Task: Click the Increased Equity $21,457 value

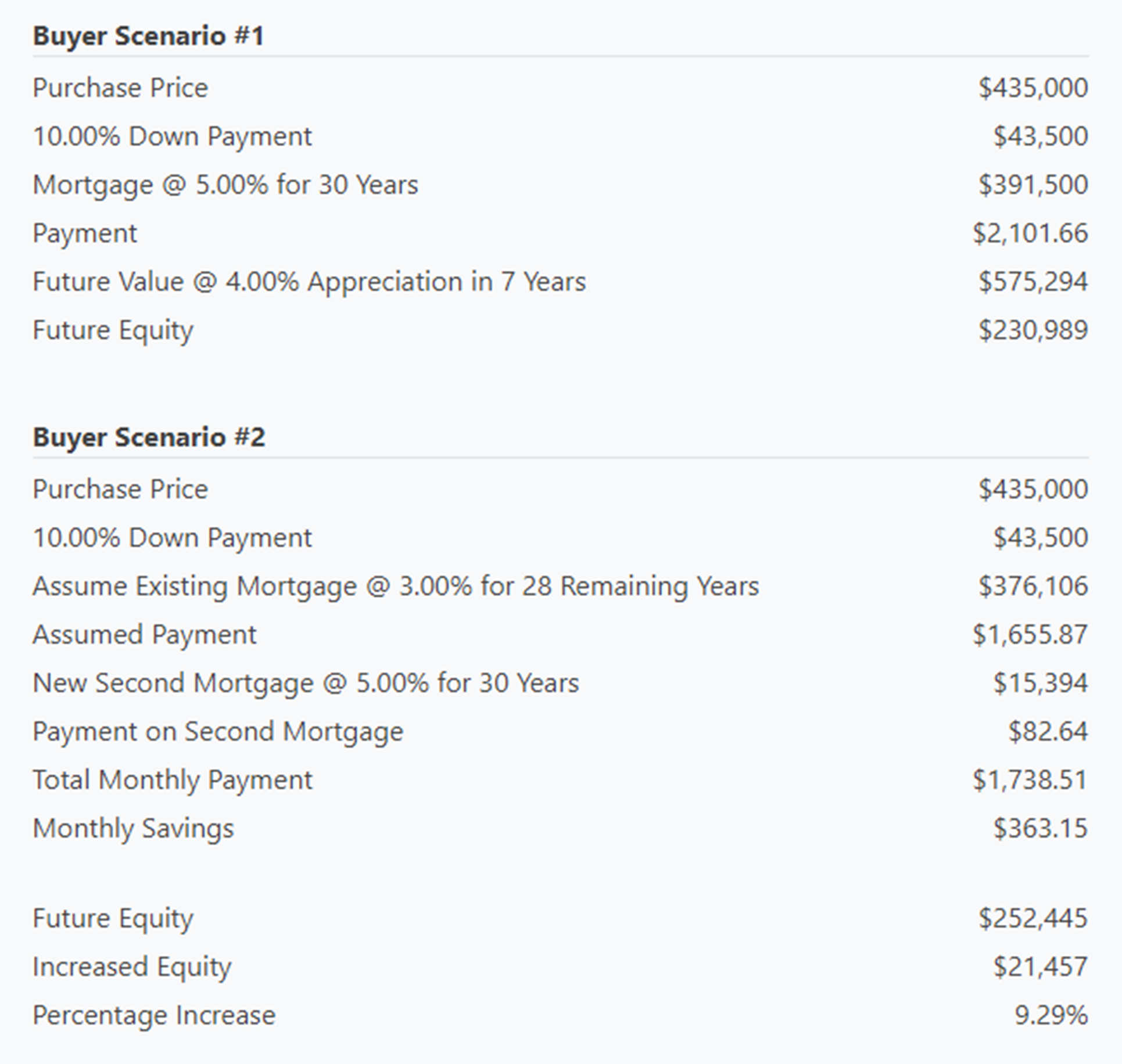Action: tap(1039, 967)
